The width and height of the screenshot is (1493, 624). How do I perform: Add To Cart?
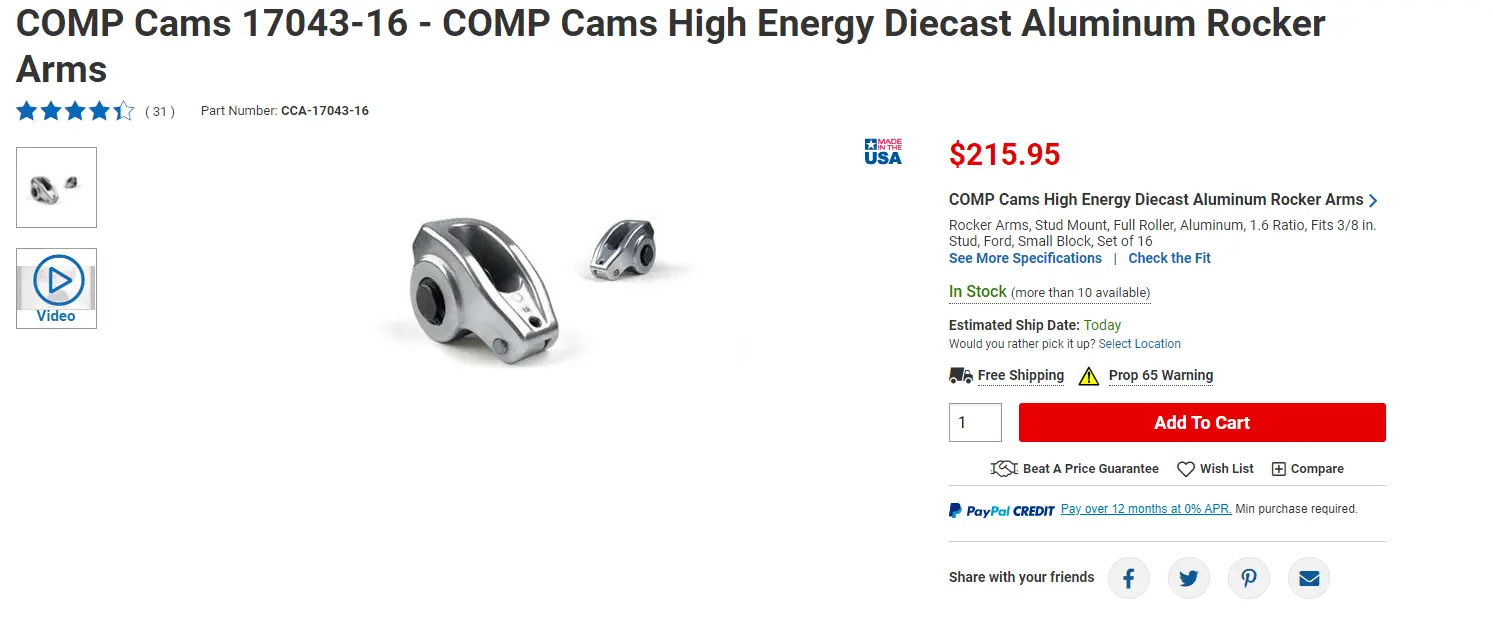point(1202,422)
